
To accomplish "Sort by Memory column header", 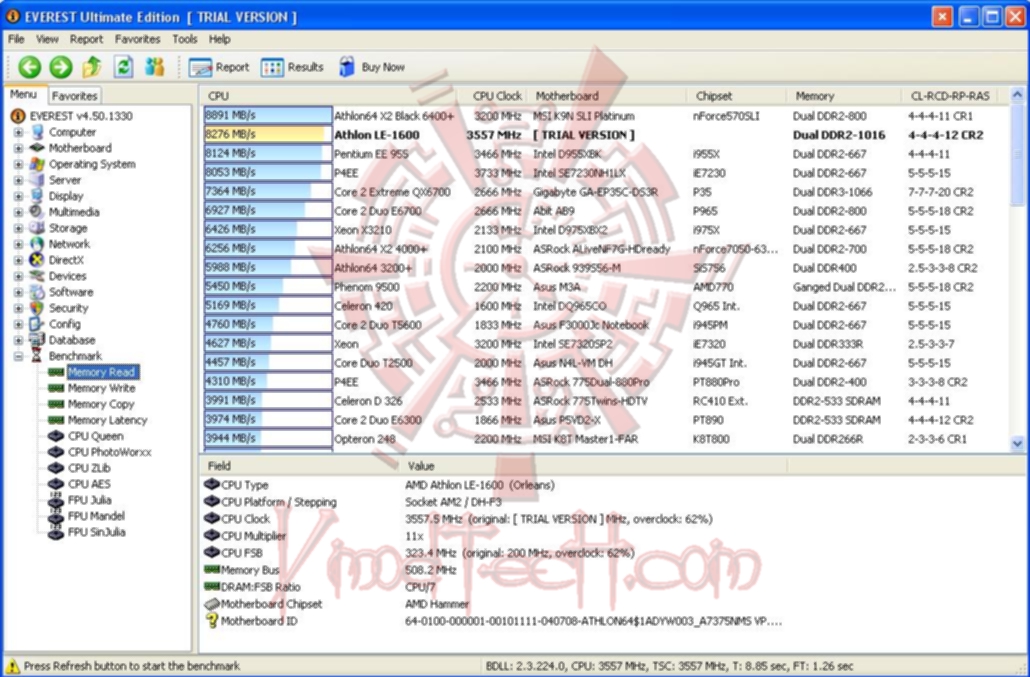I will 843,96.
